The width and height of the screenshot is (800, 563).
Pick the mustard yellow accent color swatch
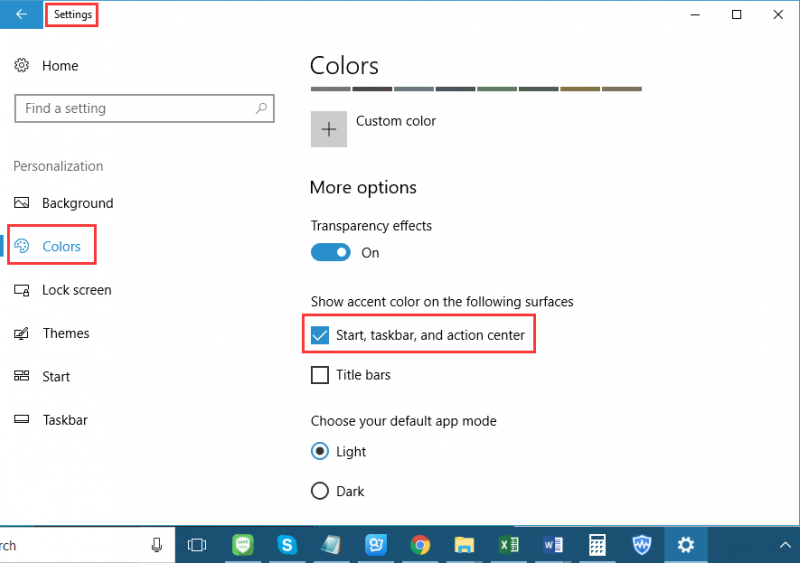(x=580, y=89)
